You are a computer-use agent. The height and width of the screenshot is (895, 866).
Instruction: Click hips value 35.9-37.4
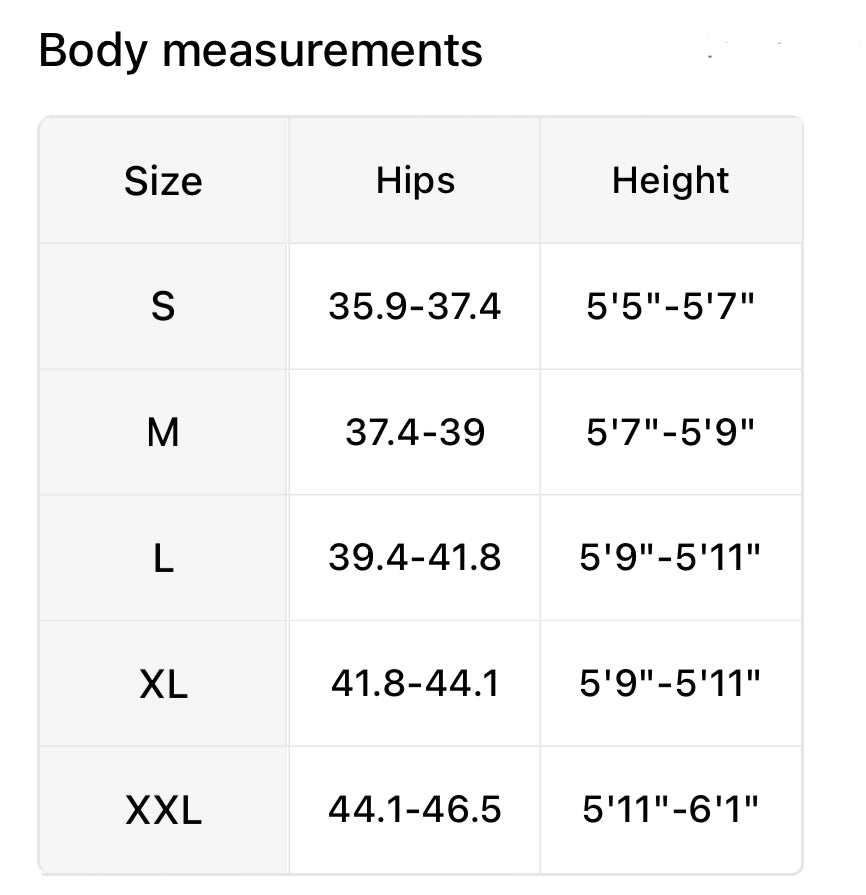(x=415, y=306)
